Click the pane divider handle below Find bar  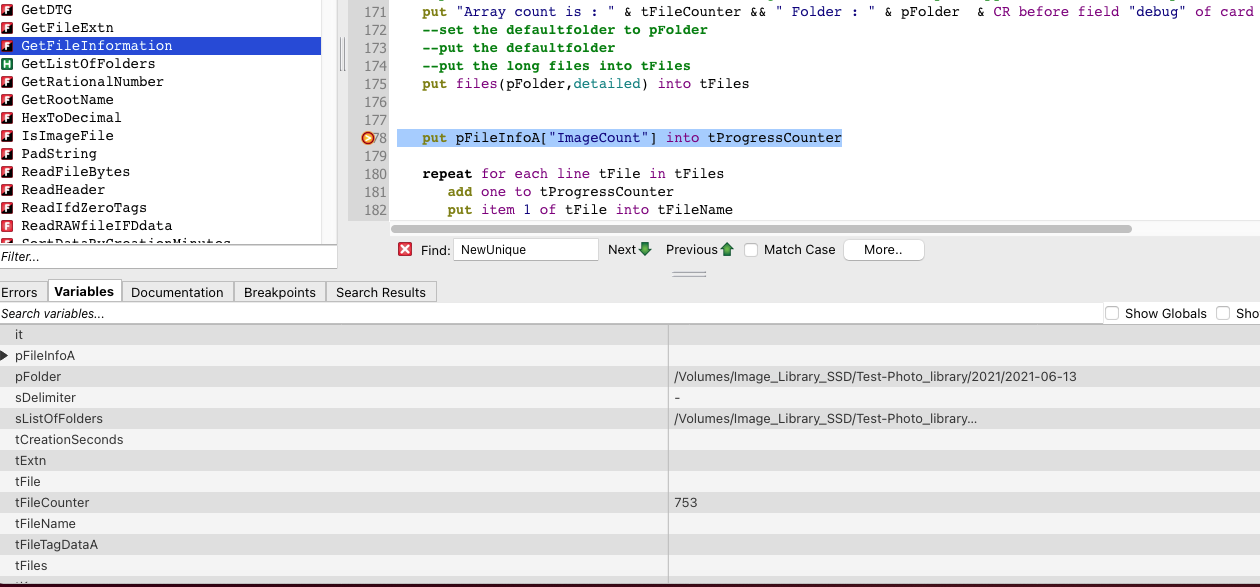pyautogui.click(x=689, y=274)
